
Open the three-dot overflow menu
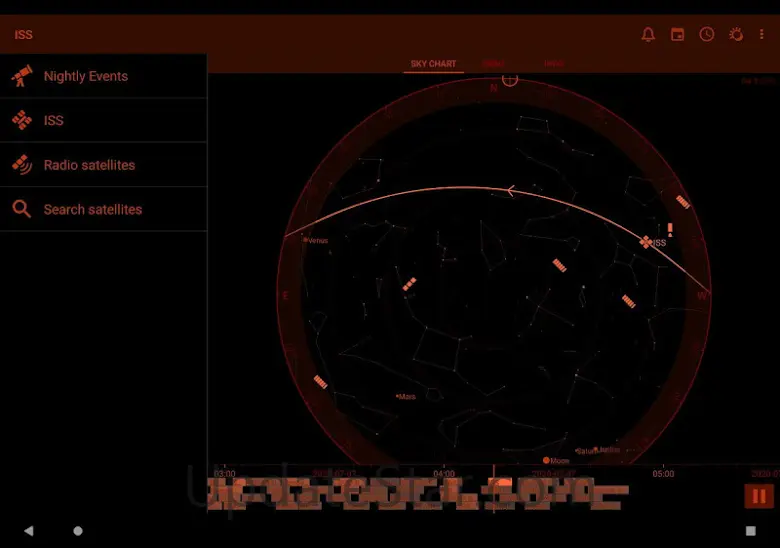point(762,34)
